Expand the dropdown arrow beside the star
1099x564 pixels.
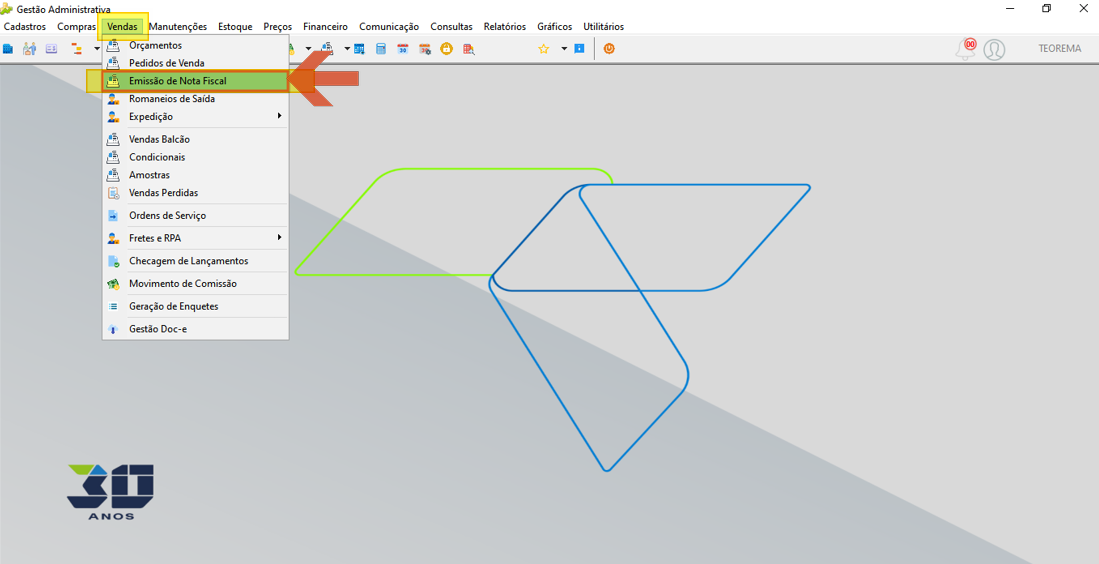tap(564, 49)
